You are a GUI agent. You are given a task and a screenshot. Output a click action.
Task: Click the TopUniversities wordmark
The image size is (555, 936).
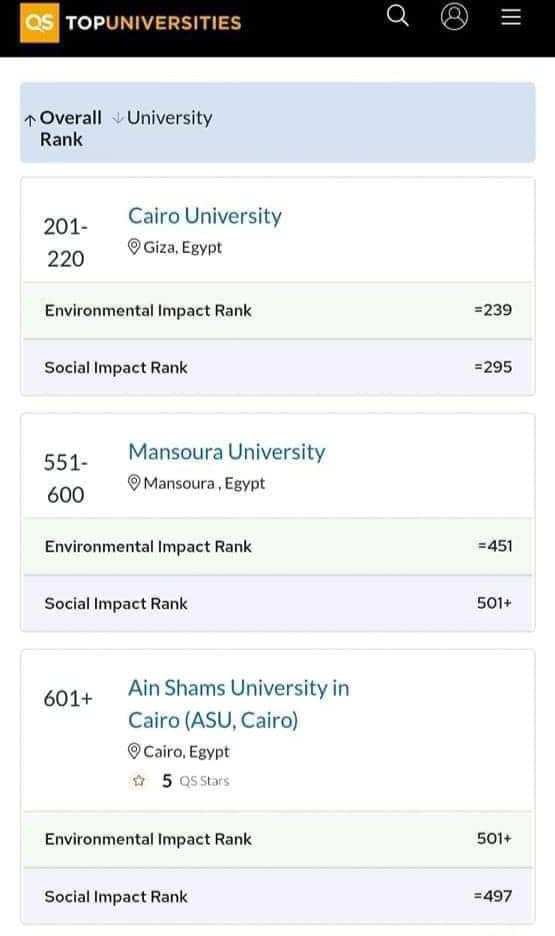pyautogui.click(x=153, y=23)
